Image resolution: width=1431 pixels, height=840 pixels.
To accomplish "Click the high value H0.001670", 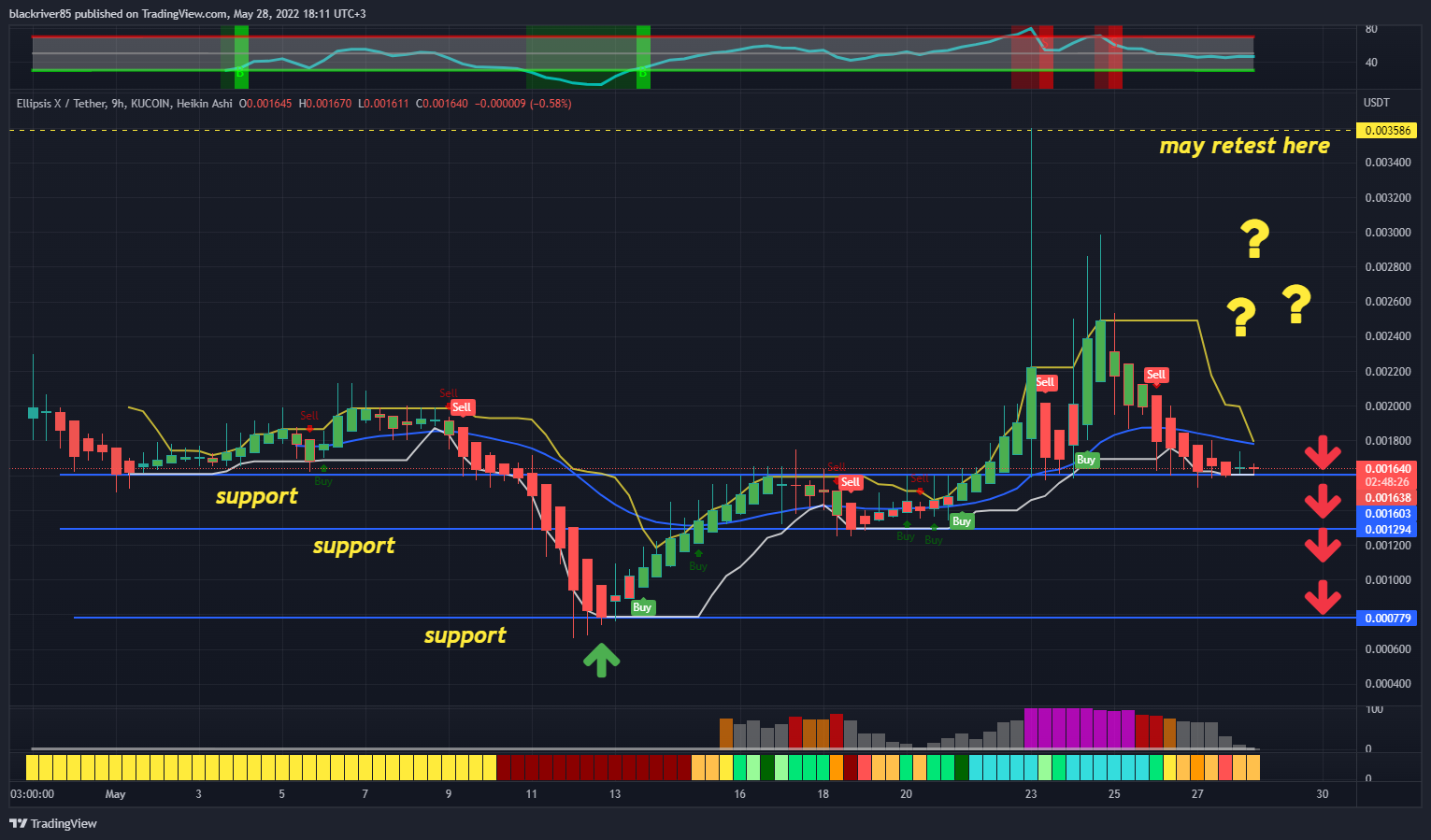I will pos(325,104).
